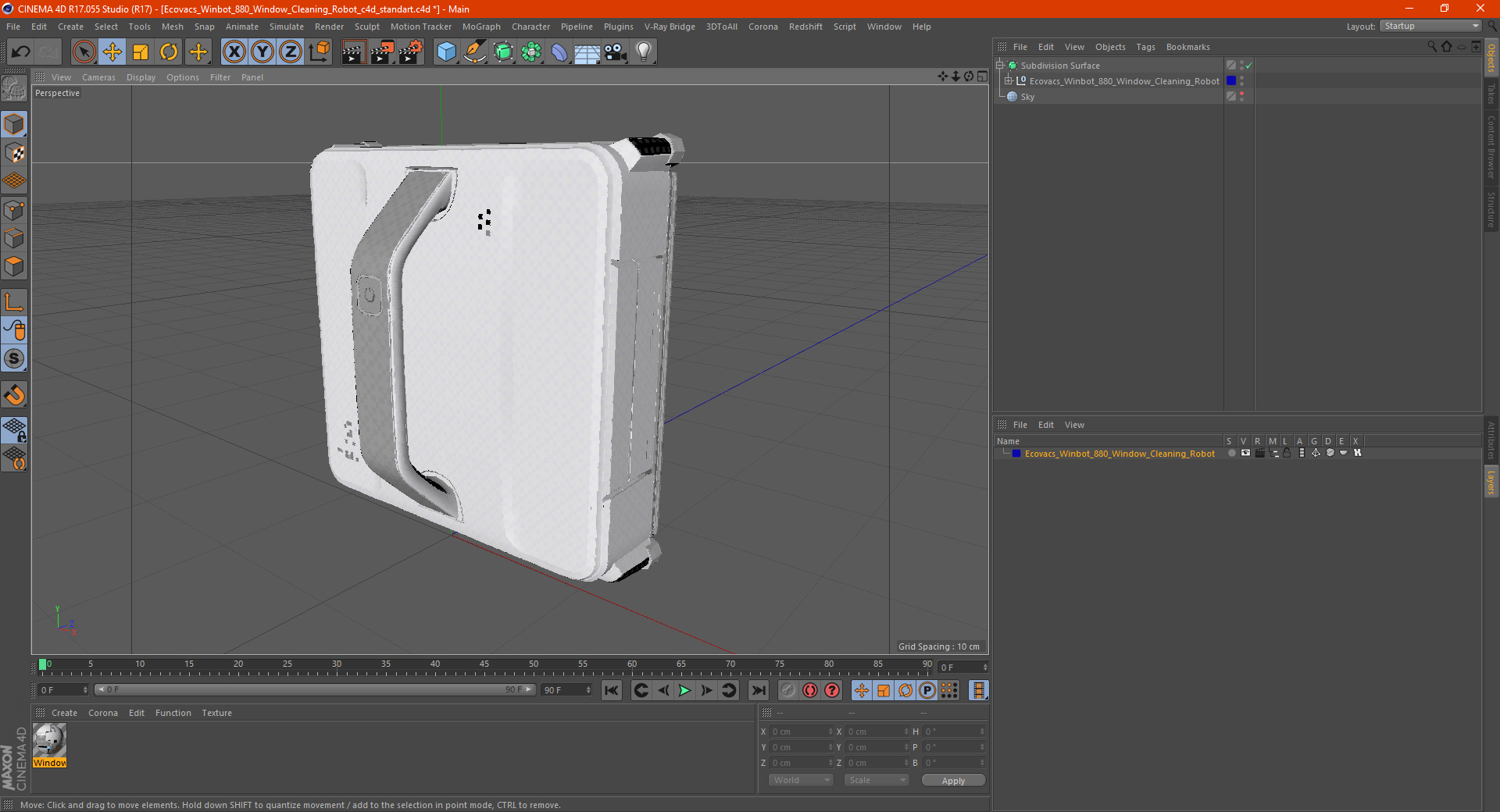
Task: Click the end frame 90 F field
Action: coord(566,690)
